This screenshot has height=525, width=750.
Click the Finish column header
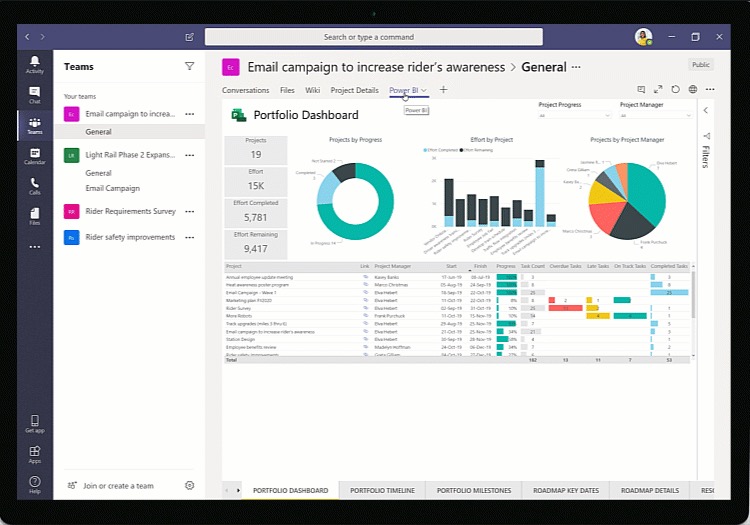[x=480, y=266]
